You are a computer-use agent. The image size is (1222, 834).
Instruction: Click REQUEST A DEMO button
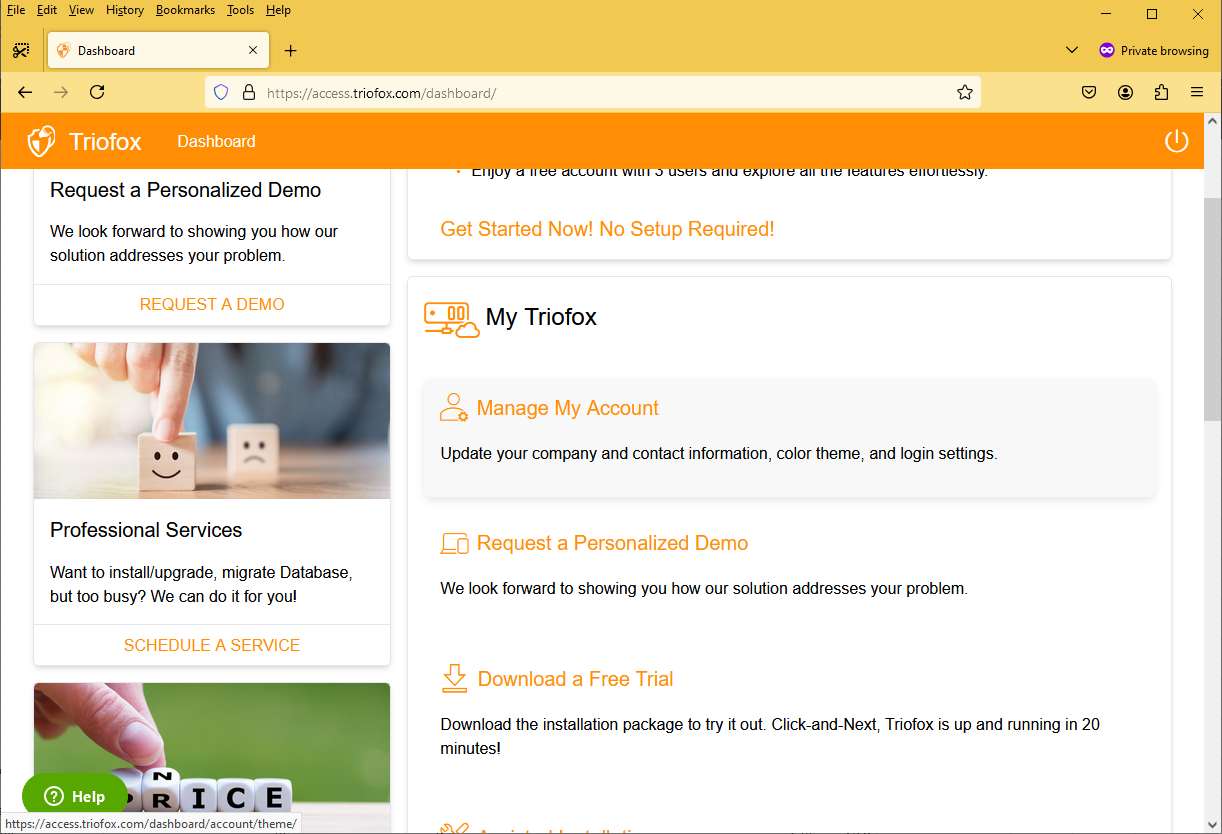[212, 304]
